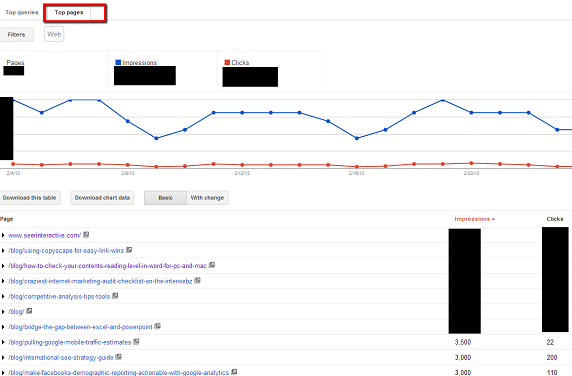Open external link icon next to /blog/
572x376 pixels.
(x=30, y=311)
